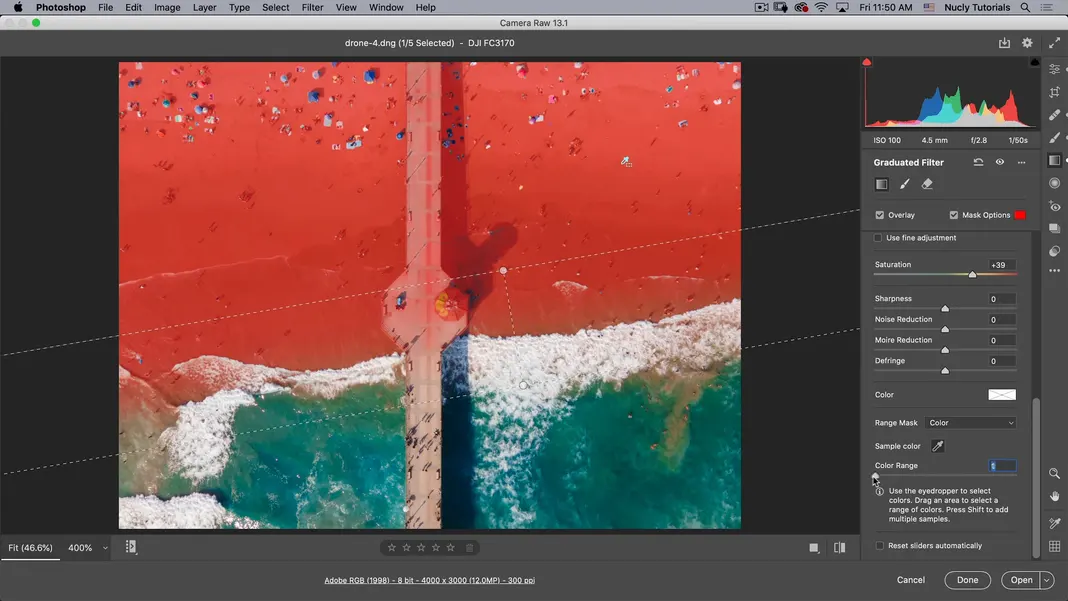
Task: Open the Layer menu
Action: 204,7
